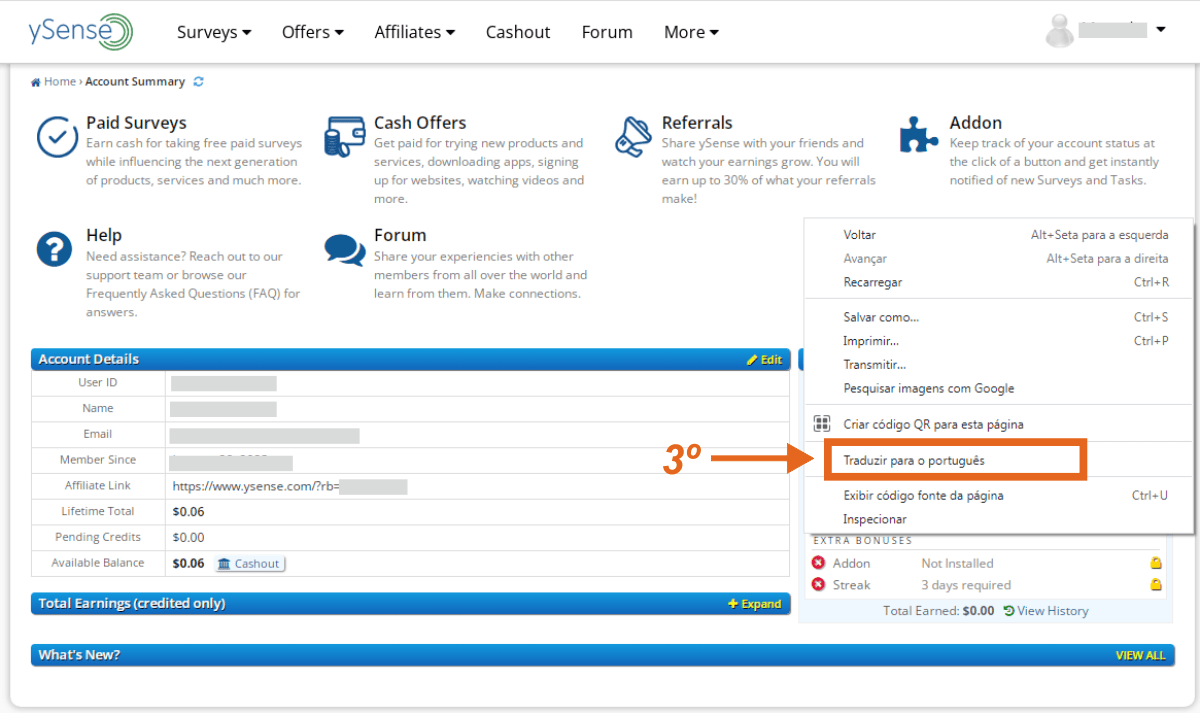Click the Streak red X icon

pyautogui.click(x=818, y=585)
